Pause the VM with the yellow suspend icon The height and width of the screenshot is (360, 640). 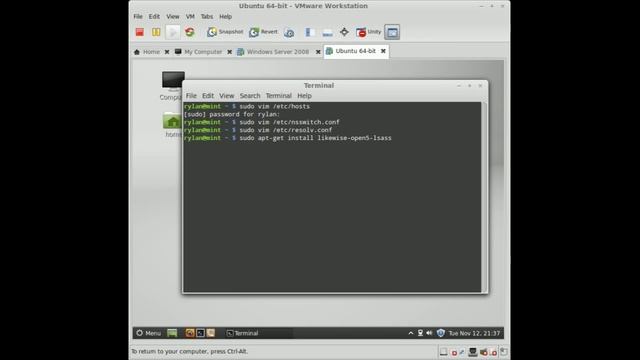point(156,32)
